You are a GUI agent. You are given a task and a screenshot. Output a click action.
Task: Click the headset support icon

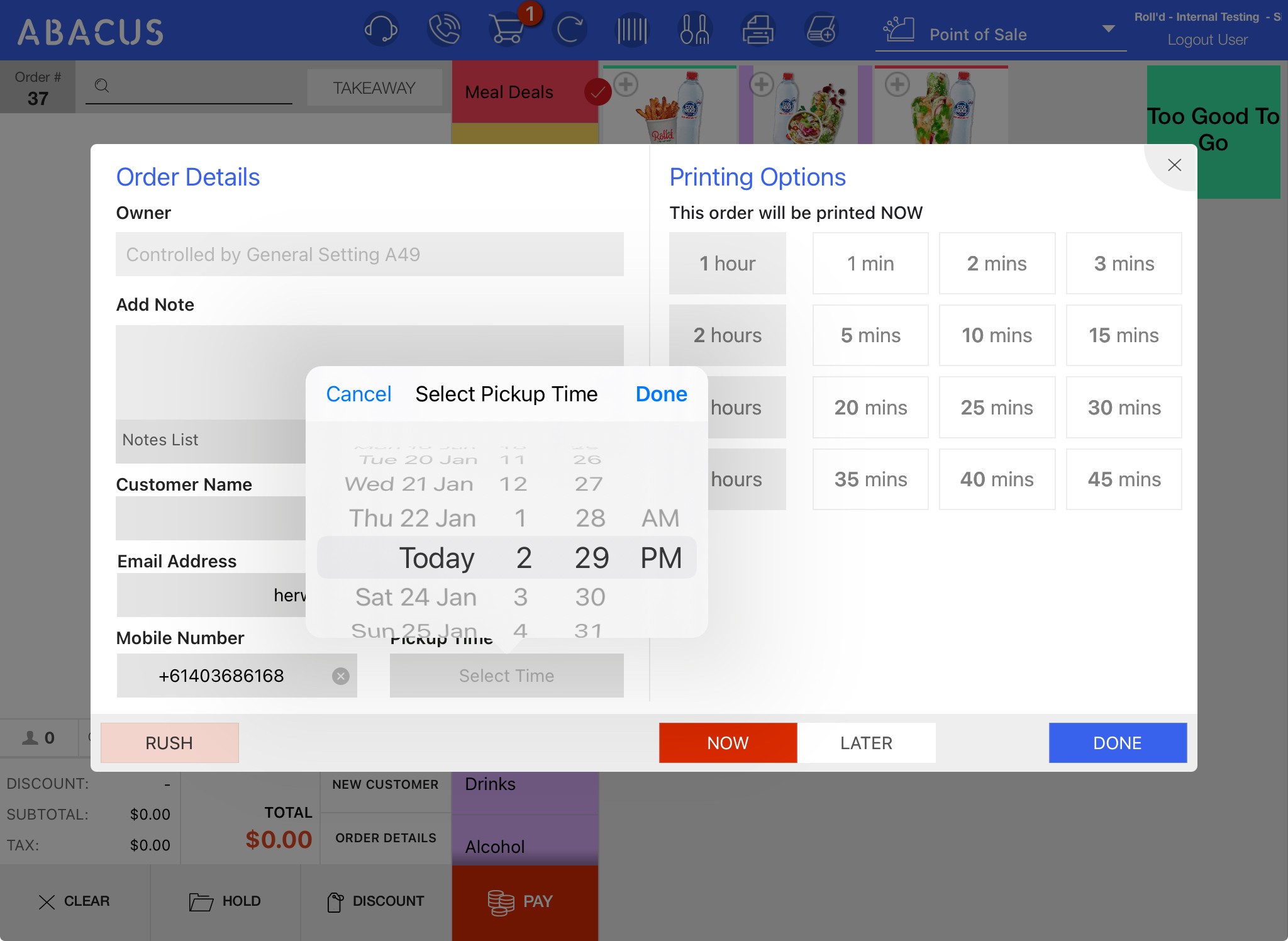[x=381, y=30]
